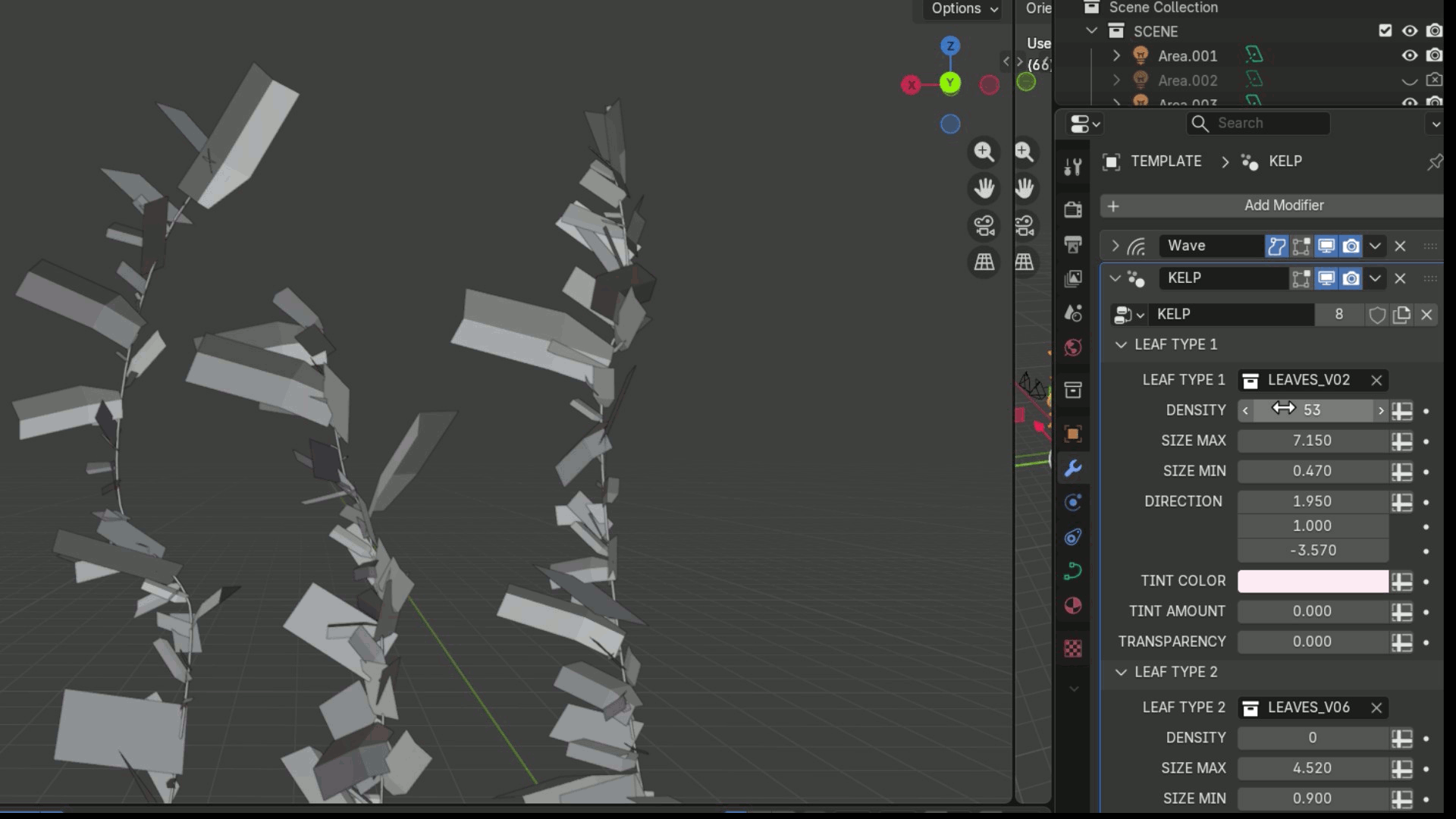
Task: Click the properties Search field
Action: click(x=1258, y=123)
